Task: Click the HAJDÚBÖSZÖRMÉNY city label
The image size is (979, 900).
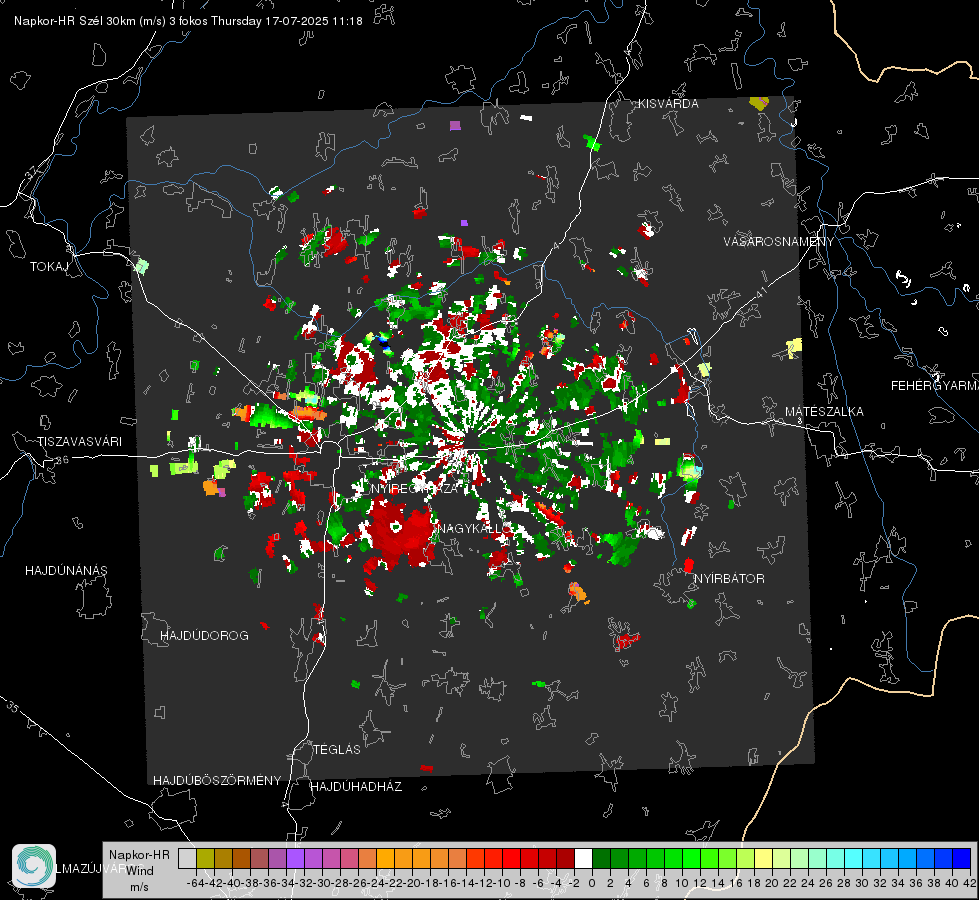Action: click(217, 781)
